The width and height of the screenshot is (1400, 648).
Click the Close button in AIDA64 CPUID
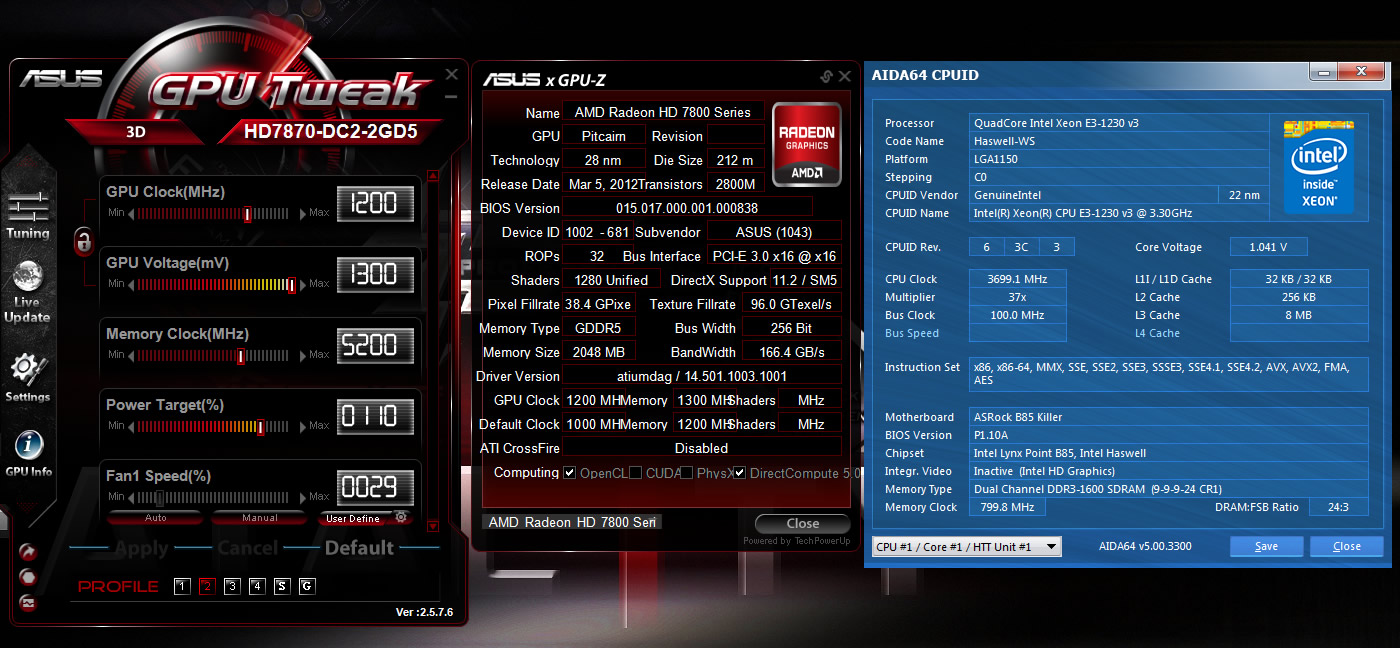1346,547
